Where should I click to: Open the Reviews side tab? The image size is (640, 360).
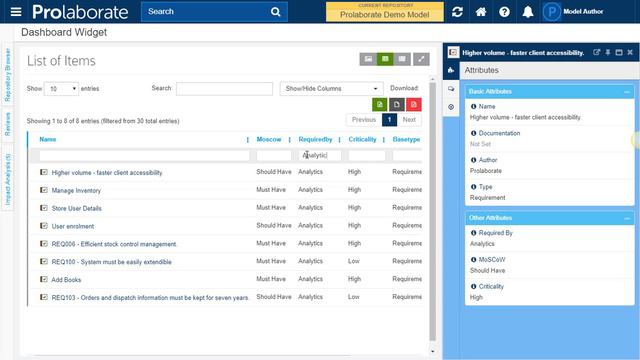[7, 124]
